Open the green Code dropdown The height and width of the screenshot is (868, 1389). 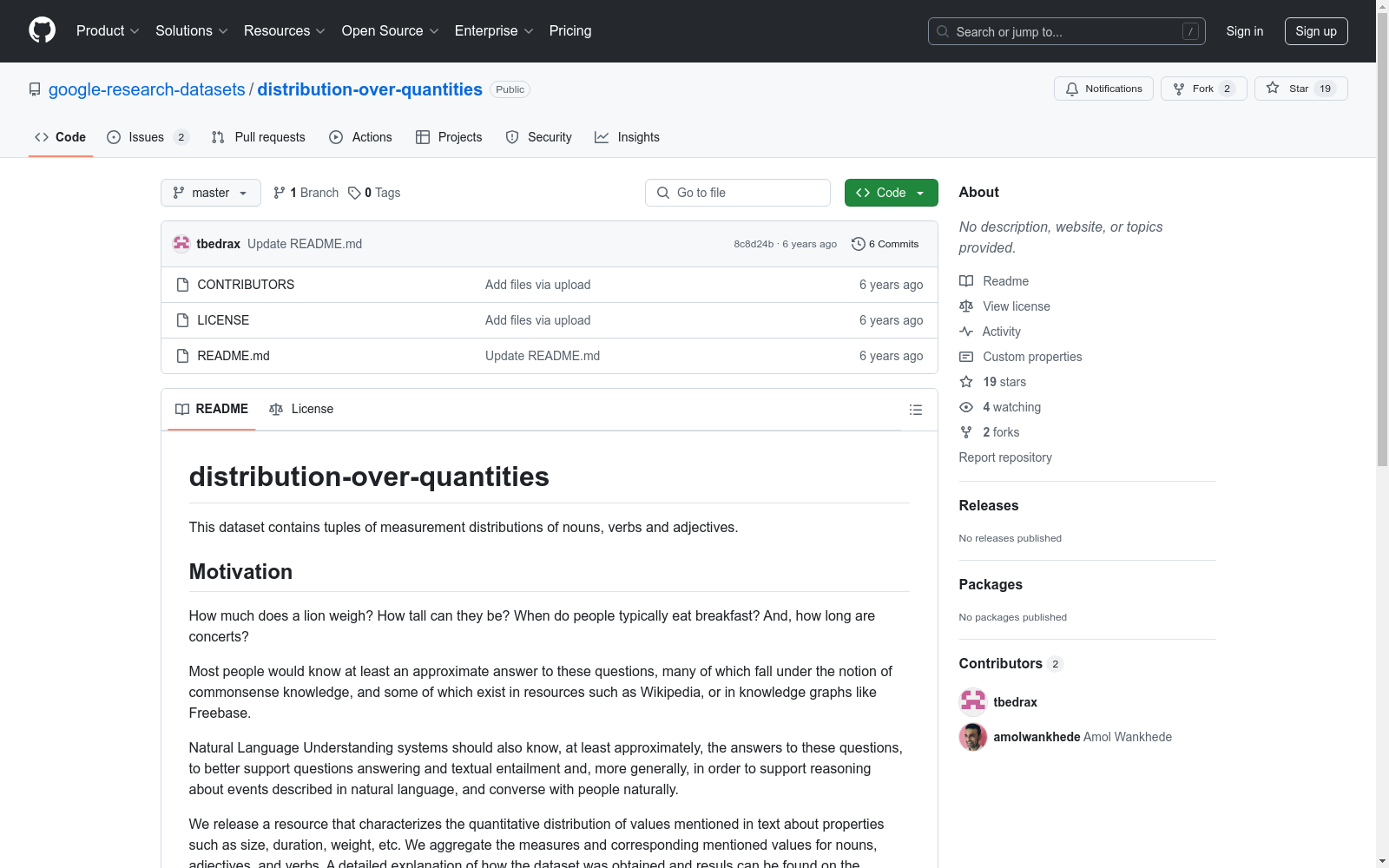(891, 193)
